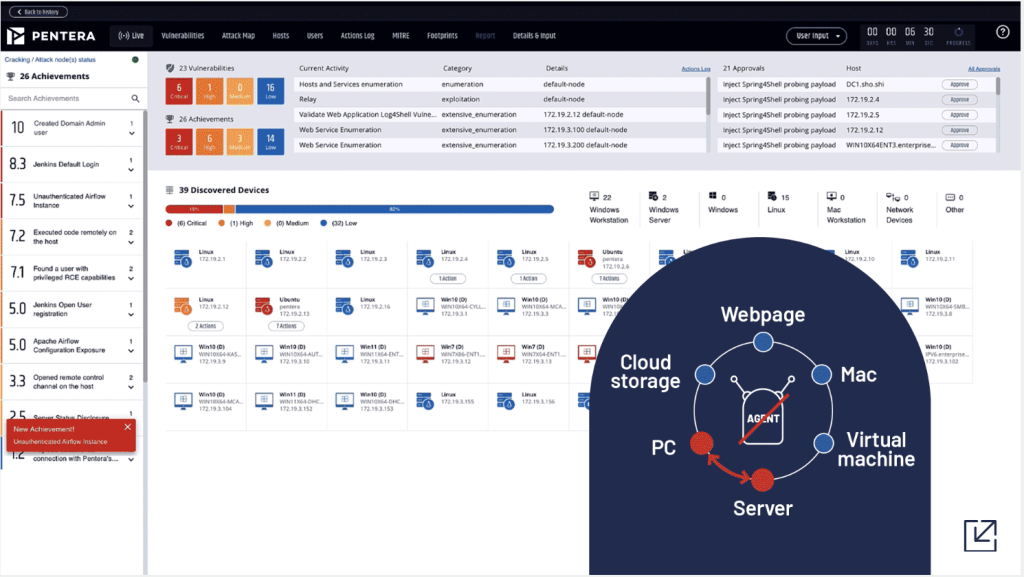Approve Spring4Shell payload for 172.19.2.4

tap(959, 99)
